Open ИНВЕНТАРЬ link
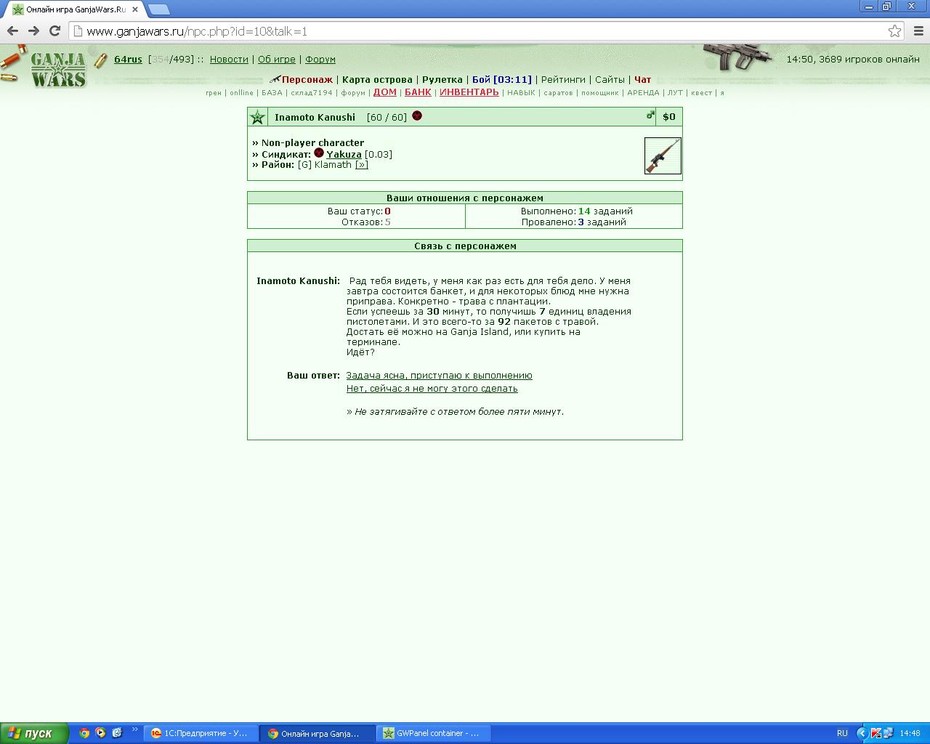 [469, 92]
